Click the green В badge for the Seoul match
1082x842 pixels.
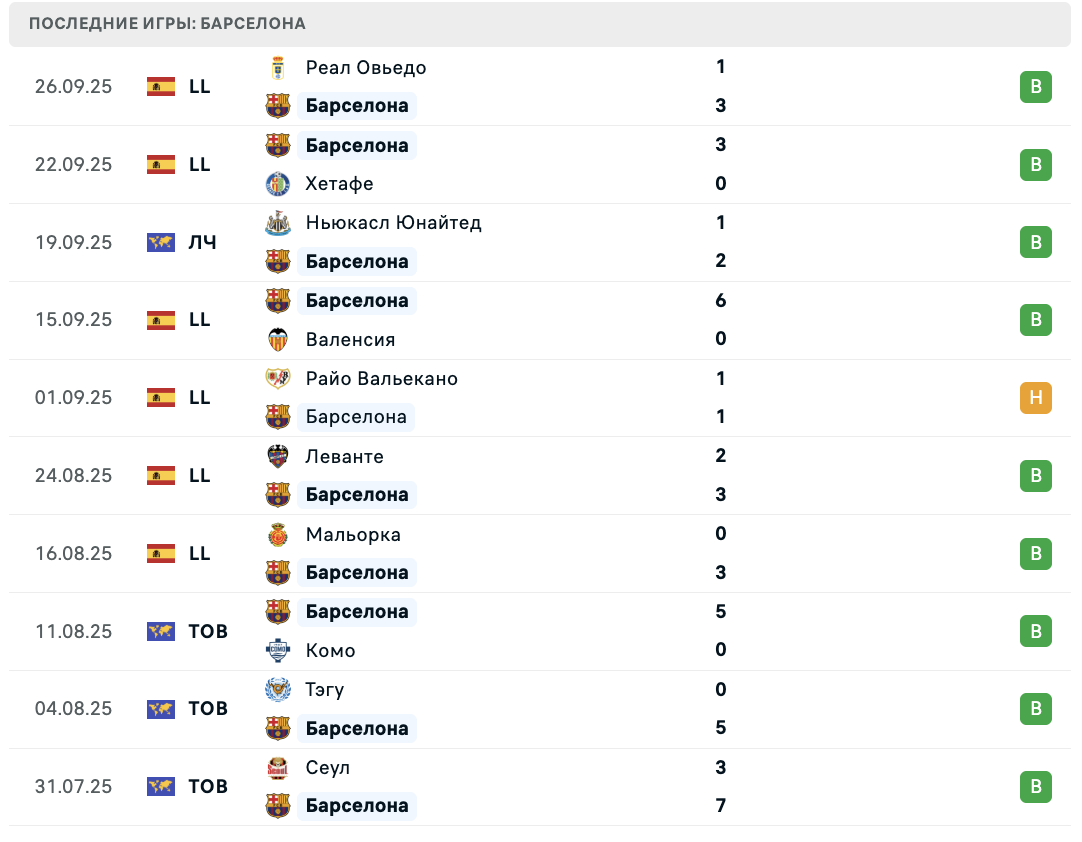pos(1036,787)
